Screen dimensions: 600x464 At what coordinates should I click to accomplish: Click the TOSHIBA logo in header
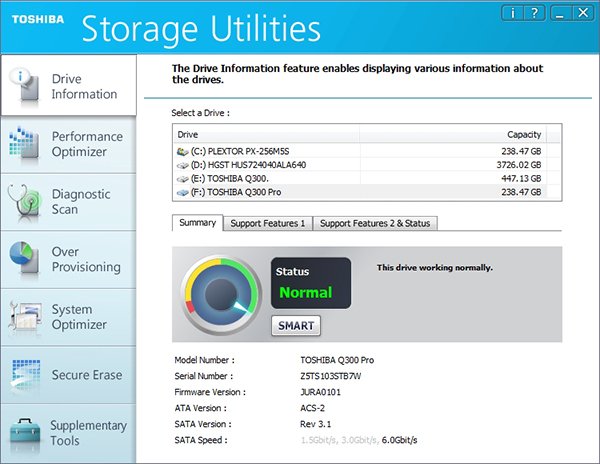coord(38,19)
